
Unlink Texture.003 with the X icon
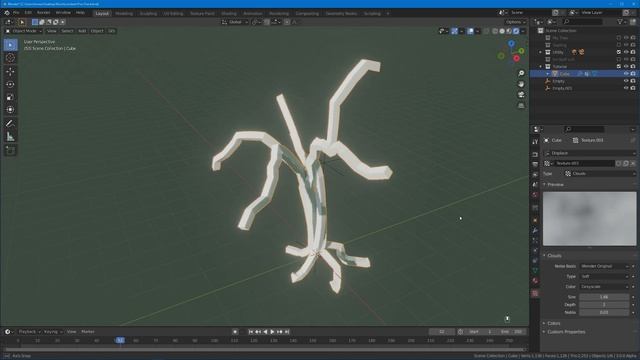tap(633, 164)
